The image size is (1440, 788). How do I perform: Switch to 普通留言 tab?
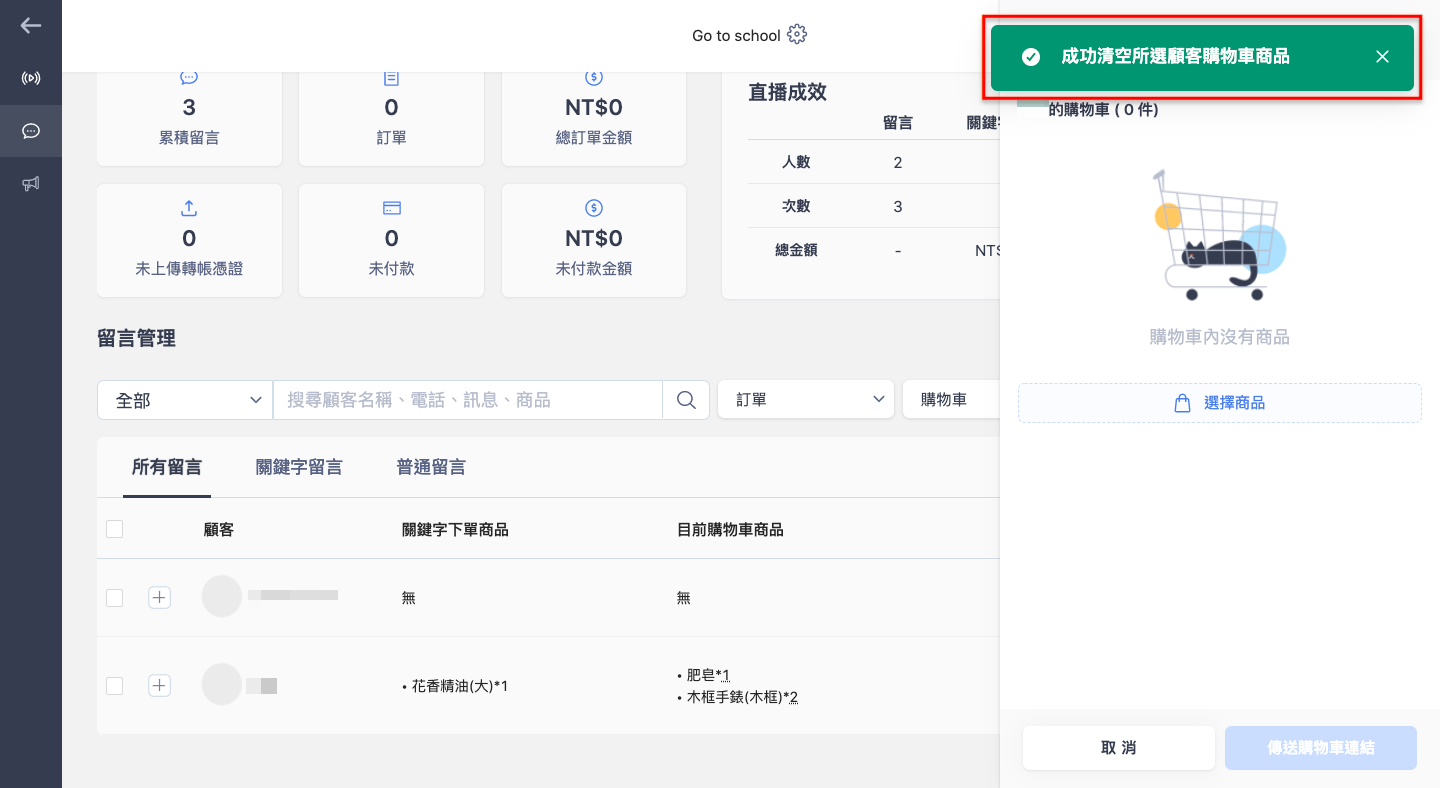431,467
